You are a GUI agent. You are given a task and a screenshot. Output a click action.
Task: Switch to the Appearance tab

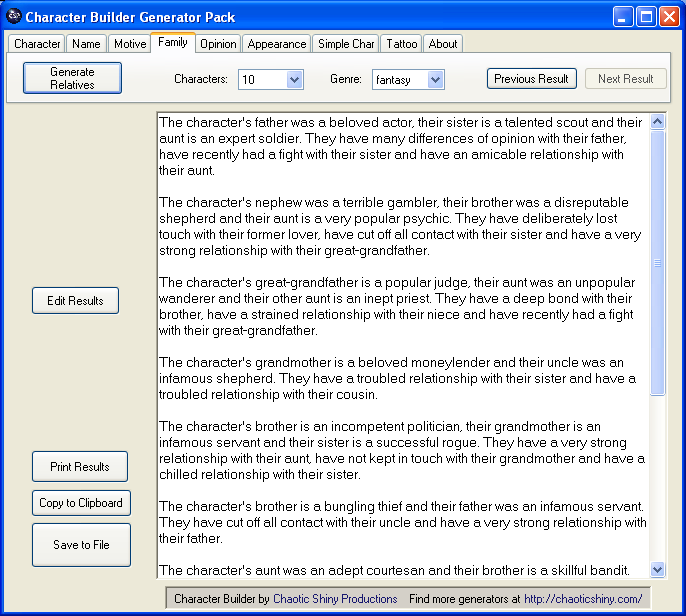[276, 44]
